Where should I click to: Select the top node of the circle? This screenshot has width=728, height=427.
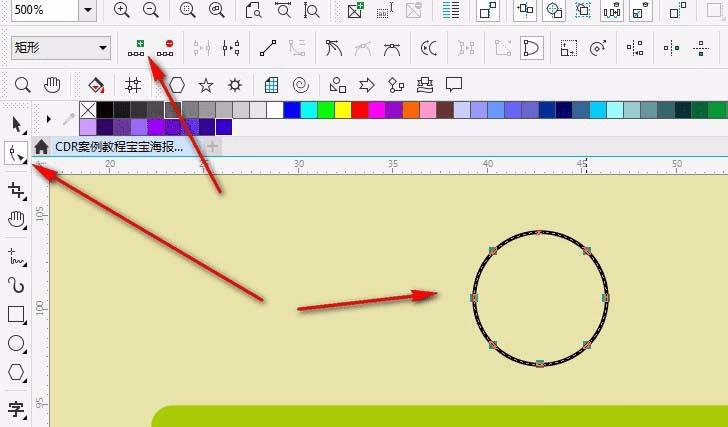(x=539, y=232)
